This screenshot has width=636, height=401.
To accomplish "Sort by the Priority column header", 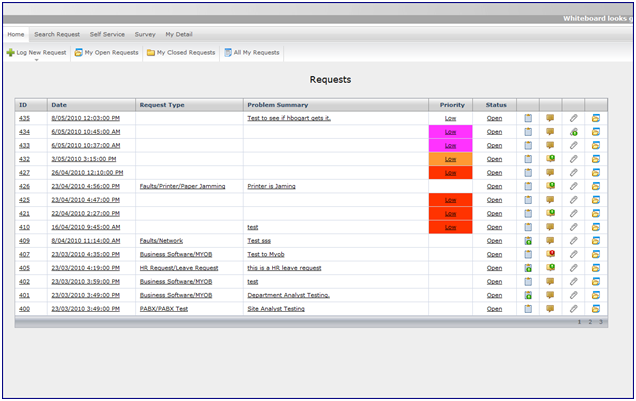I will [452, 105].
